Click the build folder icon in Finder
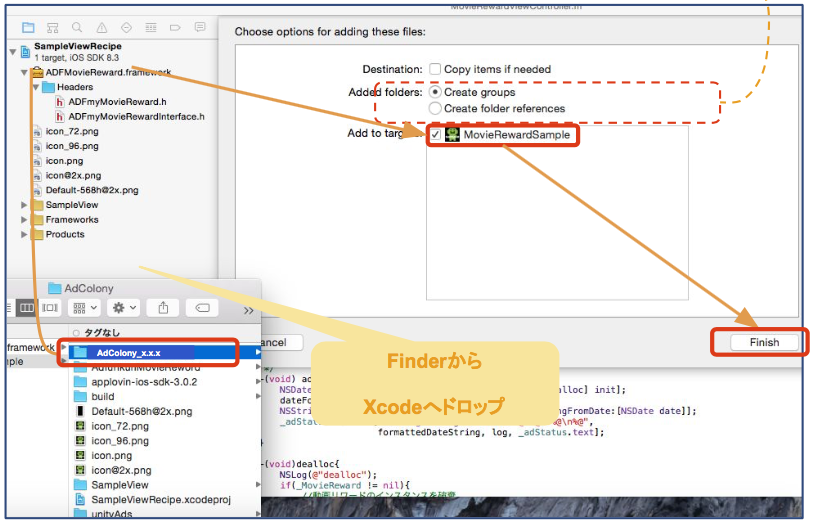The height and width of the screenshot is (525, 813). click(80, 396)
